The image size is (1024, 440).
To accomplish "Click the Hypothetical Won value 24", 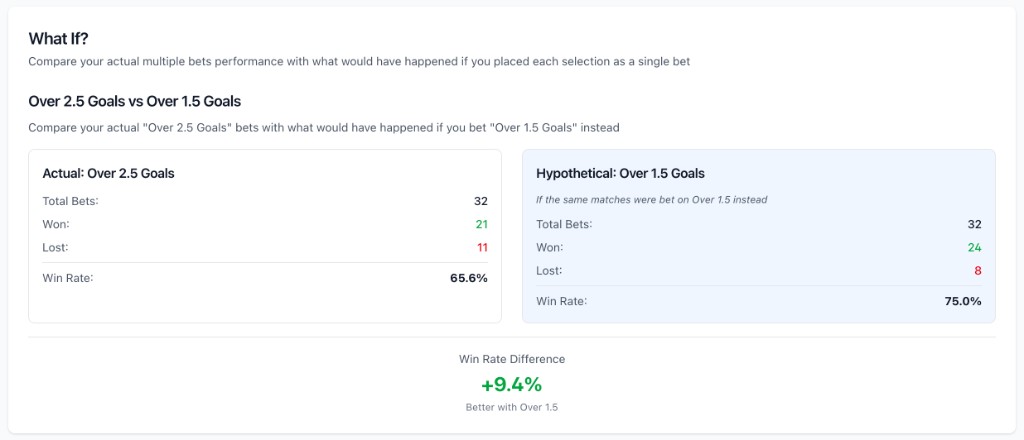I will tap(974, 247).
